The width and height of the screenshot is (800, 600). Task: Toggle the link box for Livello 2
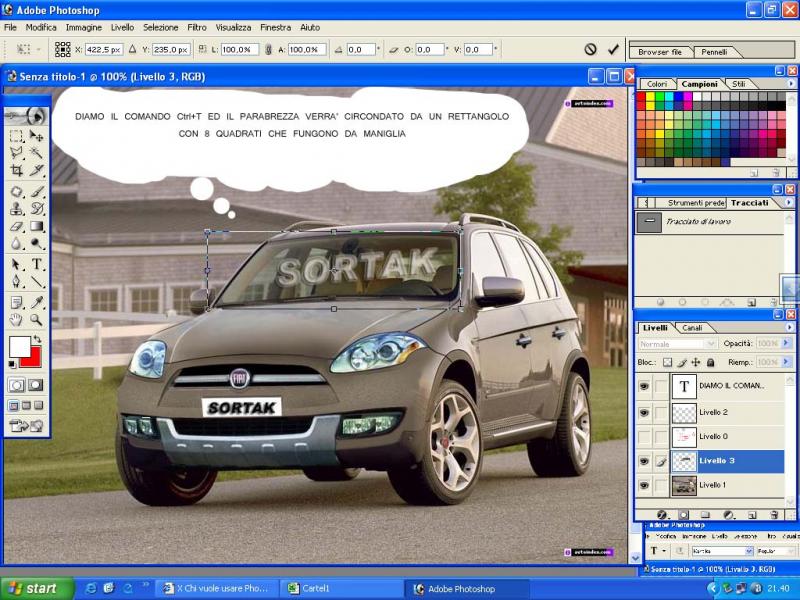point(661,412)
